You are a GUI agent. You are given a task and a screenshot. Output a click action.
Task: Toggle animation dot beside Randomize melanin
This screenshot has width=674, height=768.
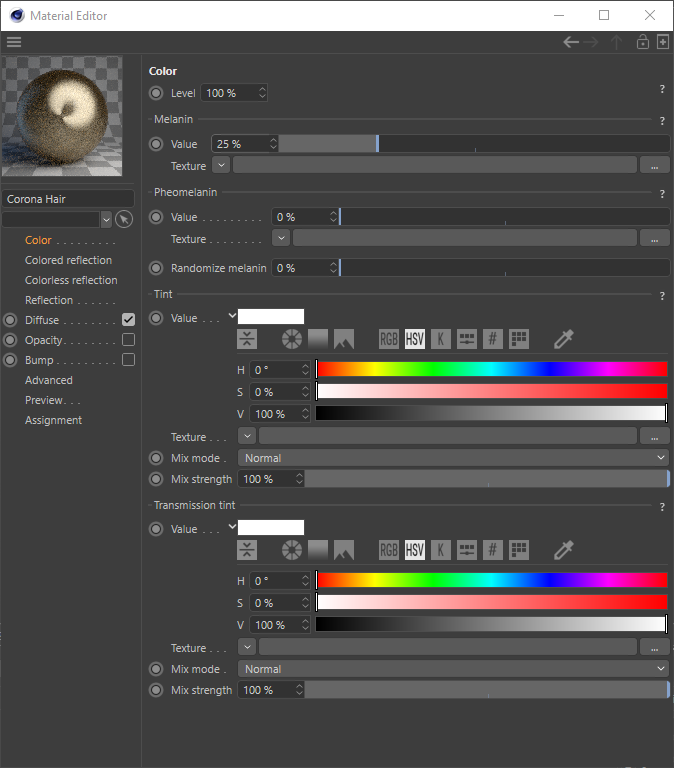click(x=156, y=268)
